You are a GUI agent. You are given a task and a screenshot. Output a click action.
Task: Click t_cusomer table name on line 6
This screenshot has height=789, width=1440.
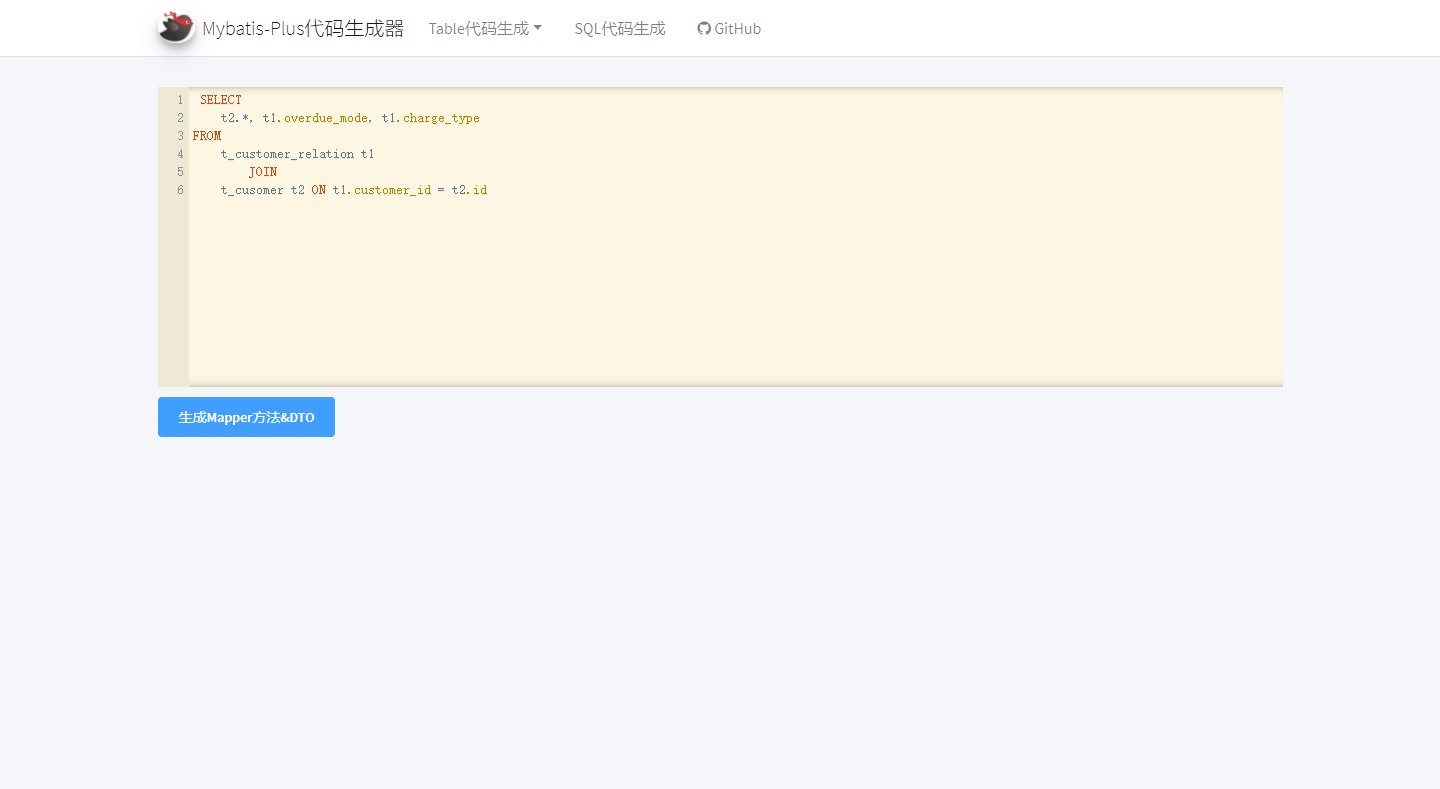point(252,190)
